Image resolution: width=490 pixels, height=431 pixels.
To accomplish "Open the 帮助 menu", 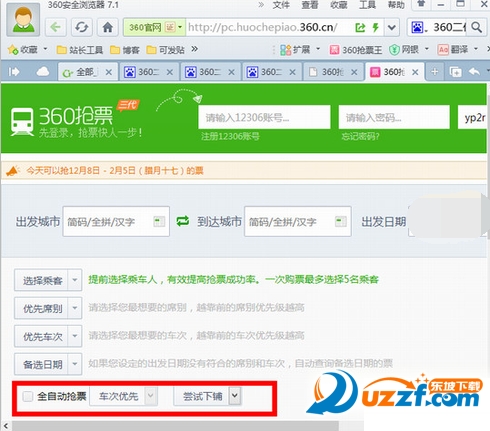I will tap(396, 5).
